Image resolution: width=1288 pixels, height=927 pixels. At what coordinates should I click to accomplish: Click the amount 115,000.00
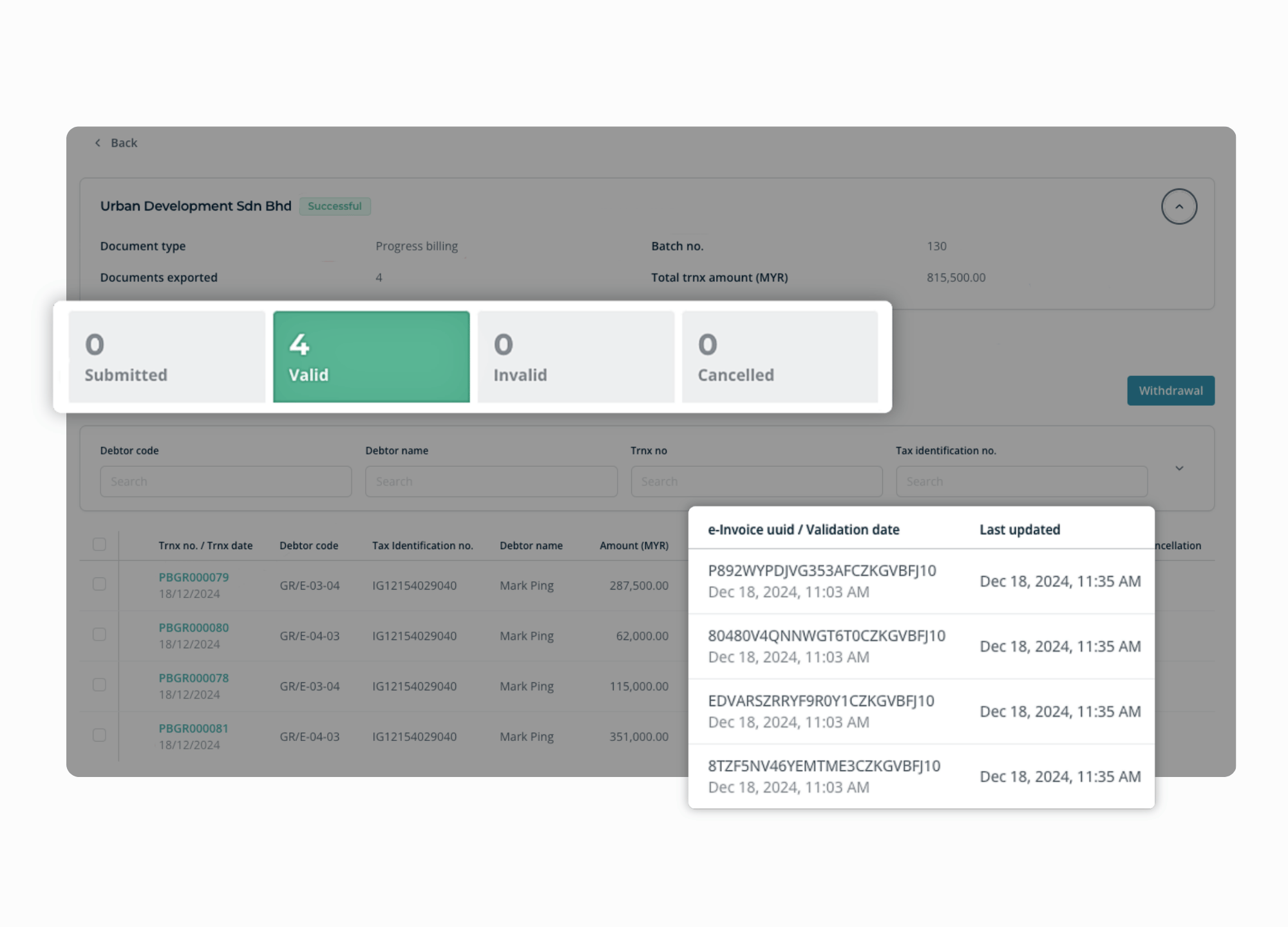pyautogui.click(x=639, y=686)
